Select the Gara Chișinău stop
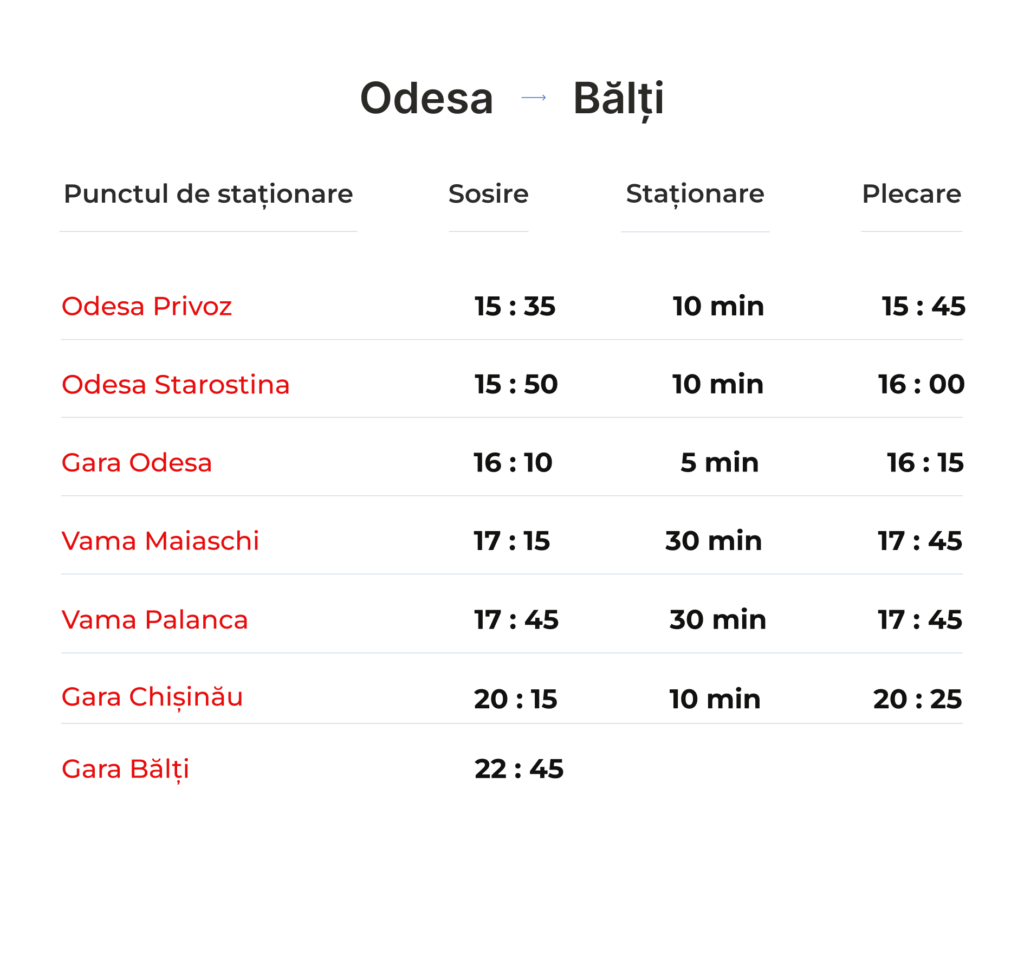 pos(152,697)
